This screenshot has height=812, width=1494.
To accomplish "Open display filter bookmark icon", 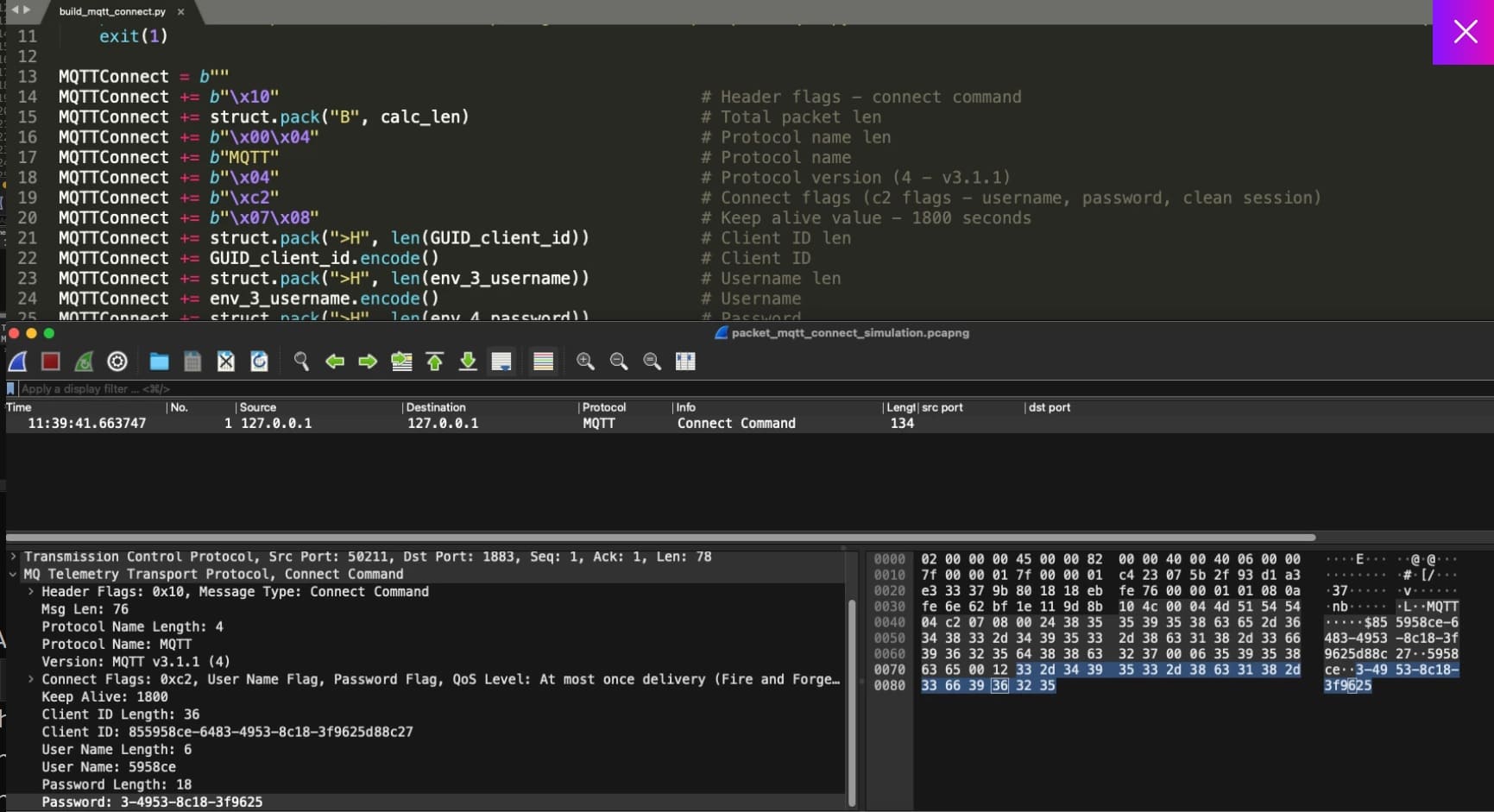I will point(11,389).
